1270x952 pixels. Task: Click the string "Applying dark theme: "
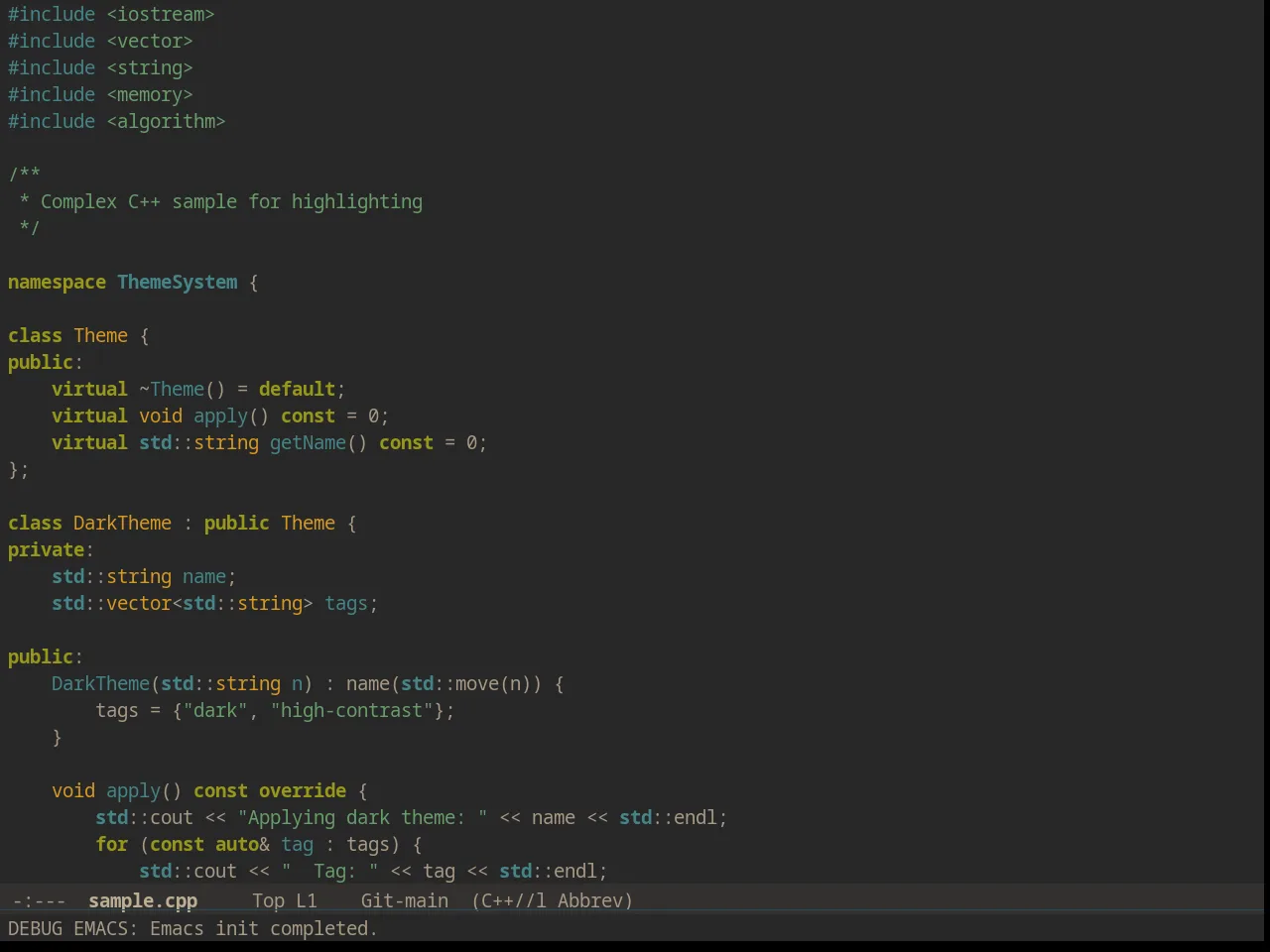[362, 817]
